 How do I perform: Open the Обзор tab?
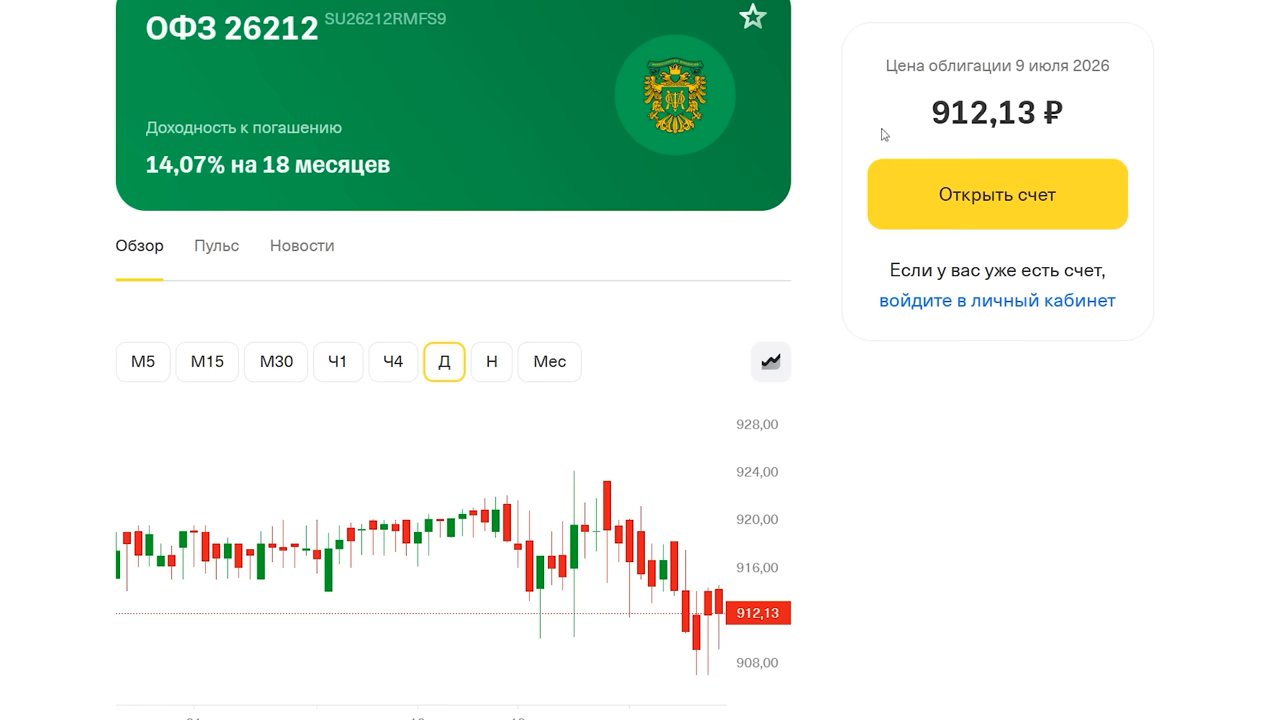pyautogui.click(x=139, y=246)
